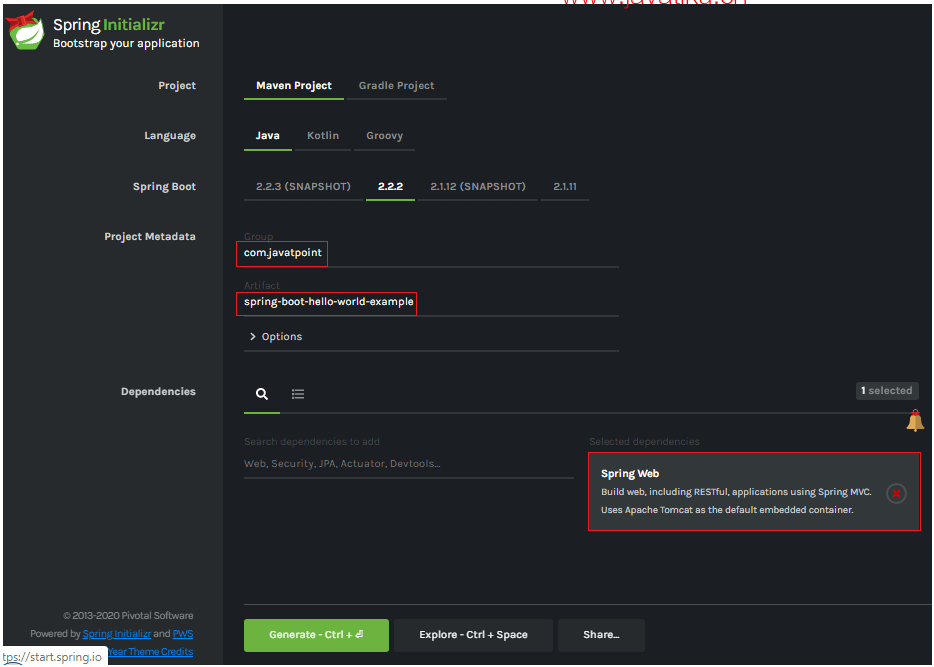
Task: Open Explore to preview the project
Action: point(474,635)
